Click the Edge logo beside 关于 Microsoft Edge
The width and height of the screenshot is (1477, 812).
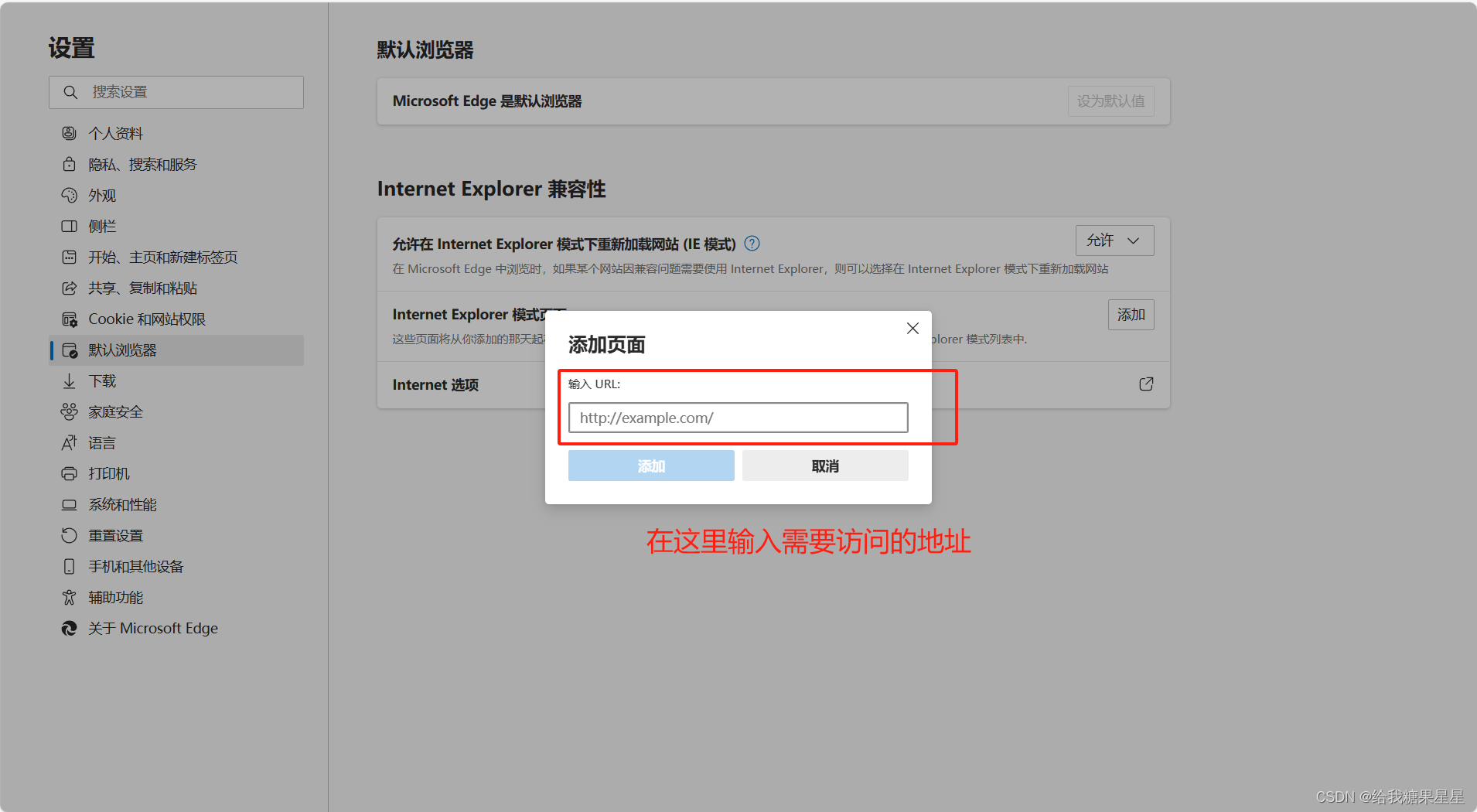click(x=70, y=628)
